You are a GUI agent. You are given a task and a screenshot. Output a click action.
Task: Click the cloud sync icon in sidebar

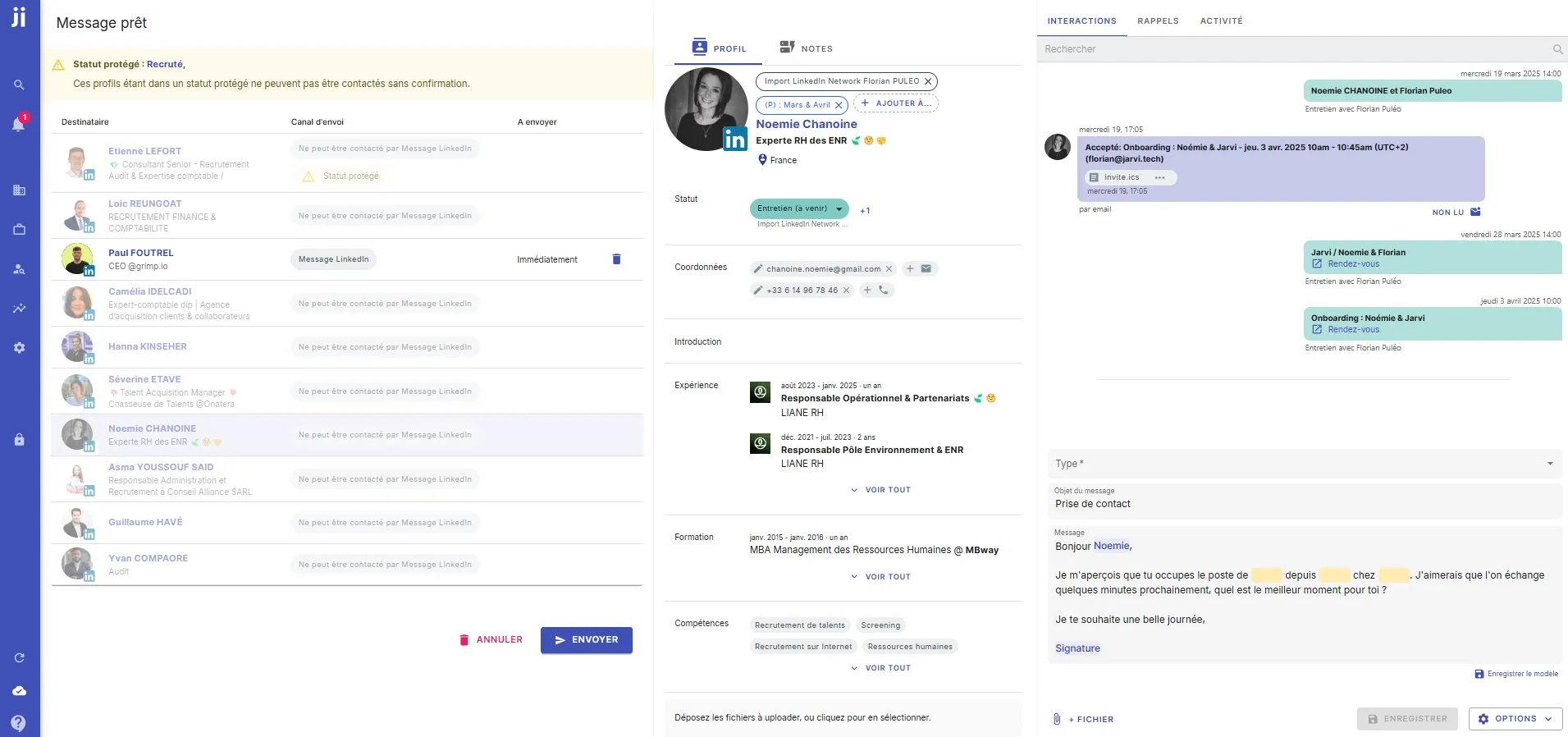click(19, 691)
